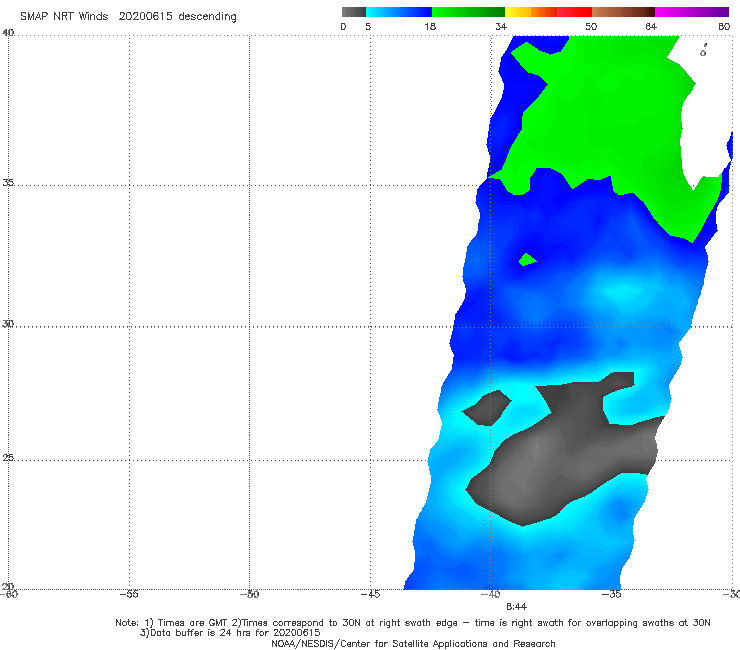Click the latitude axis label "25"
Viewport: 740px width, 650px height.
8,457
